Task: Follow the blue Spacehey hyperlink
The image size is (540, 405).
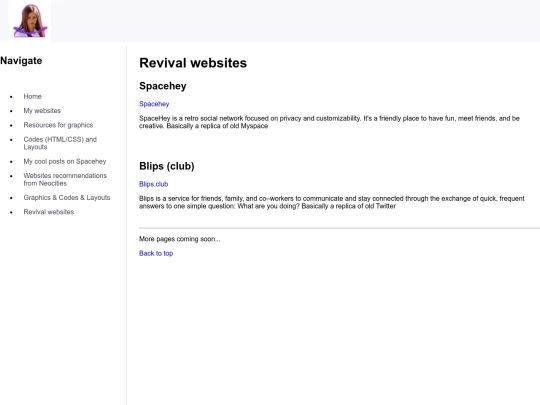Action: coord(154,104)
